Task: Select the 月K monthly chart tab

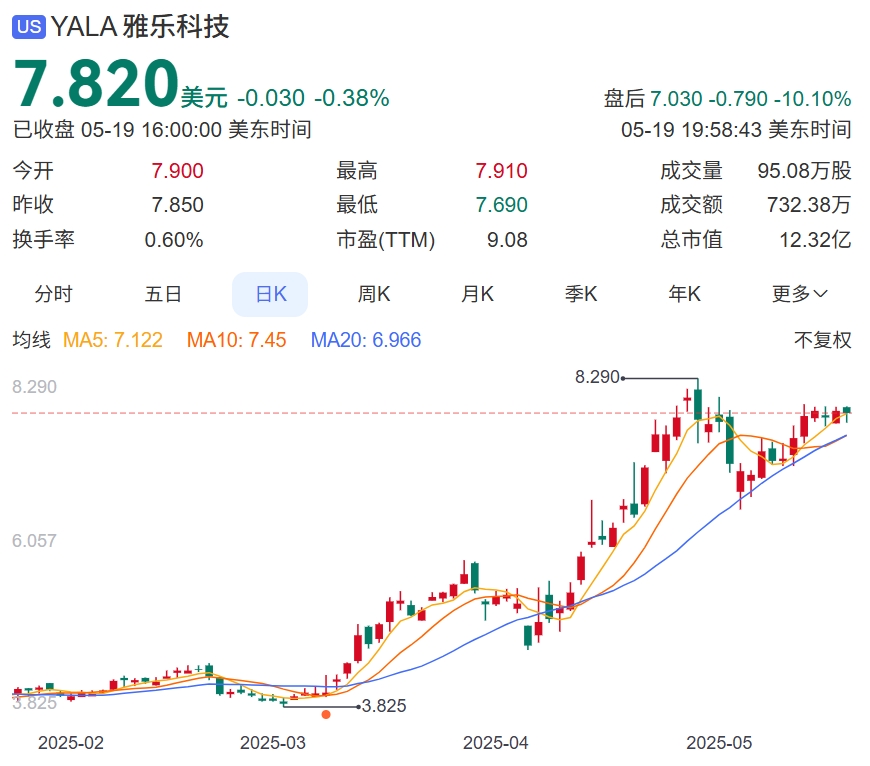Action: click(x=478, y=293)
